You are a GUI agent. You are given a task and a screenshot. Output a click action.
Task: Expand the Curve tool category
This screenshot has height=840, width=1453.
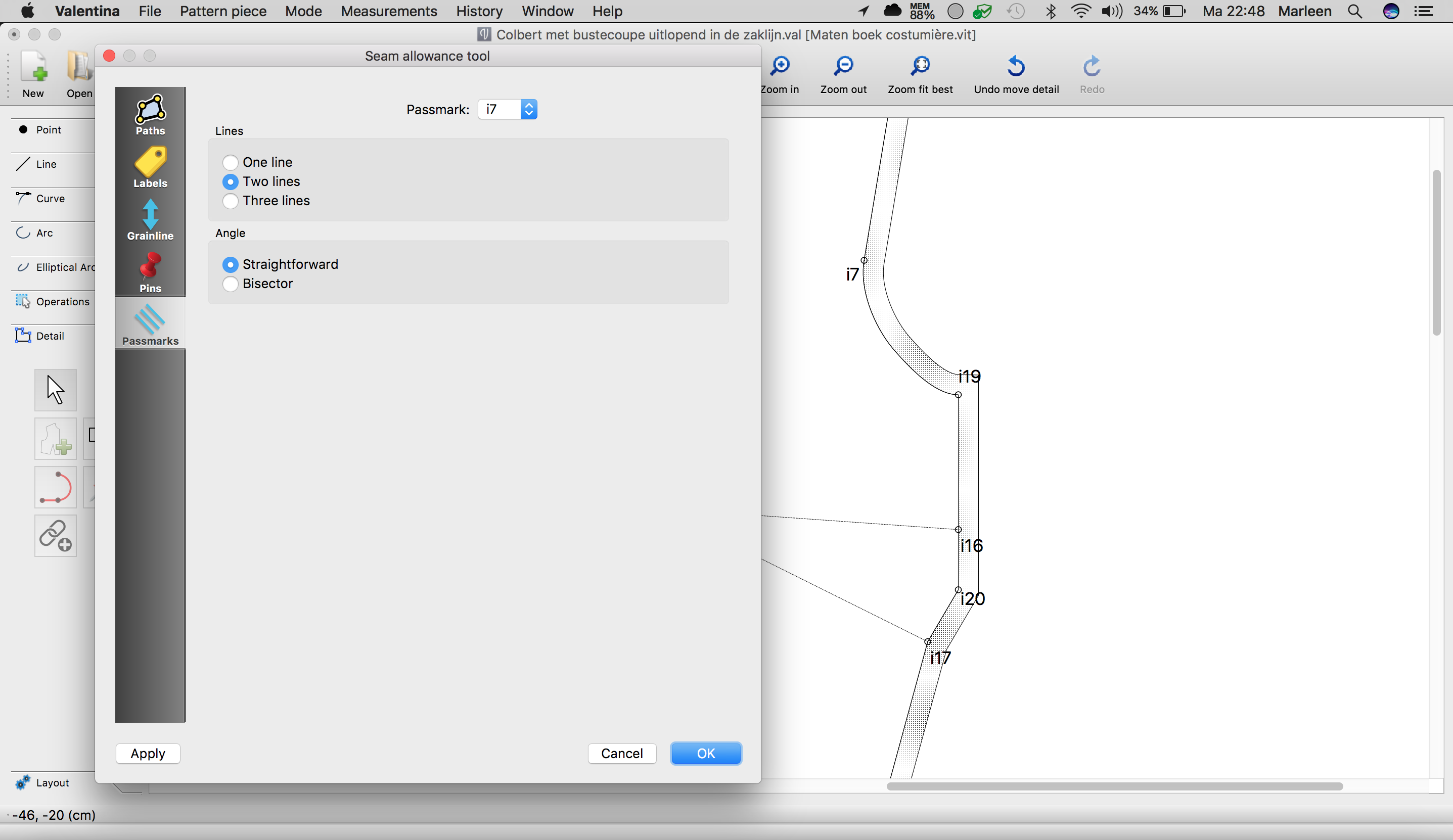[50, 198]
